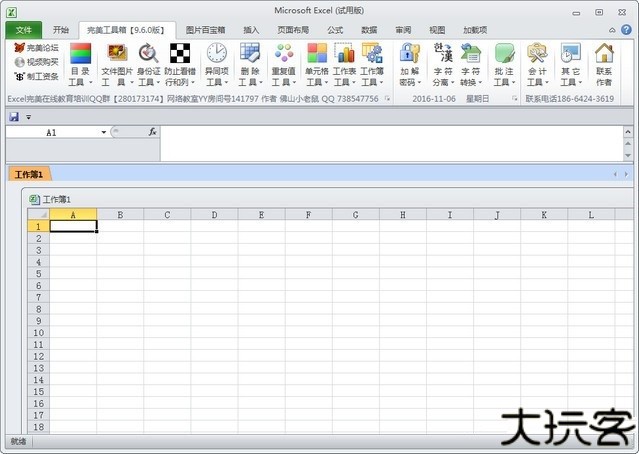
Task: Open the 文件 File tab
Action: coord(24,30)
